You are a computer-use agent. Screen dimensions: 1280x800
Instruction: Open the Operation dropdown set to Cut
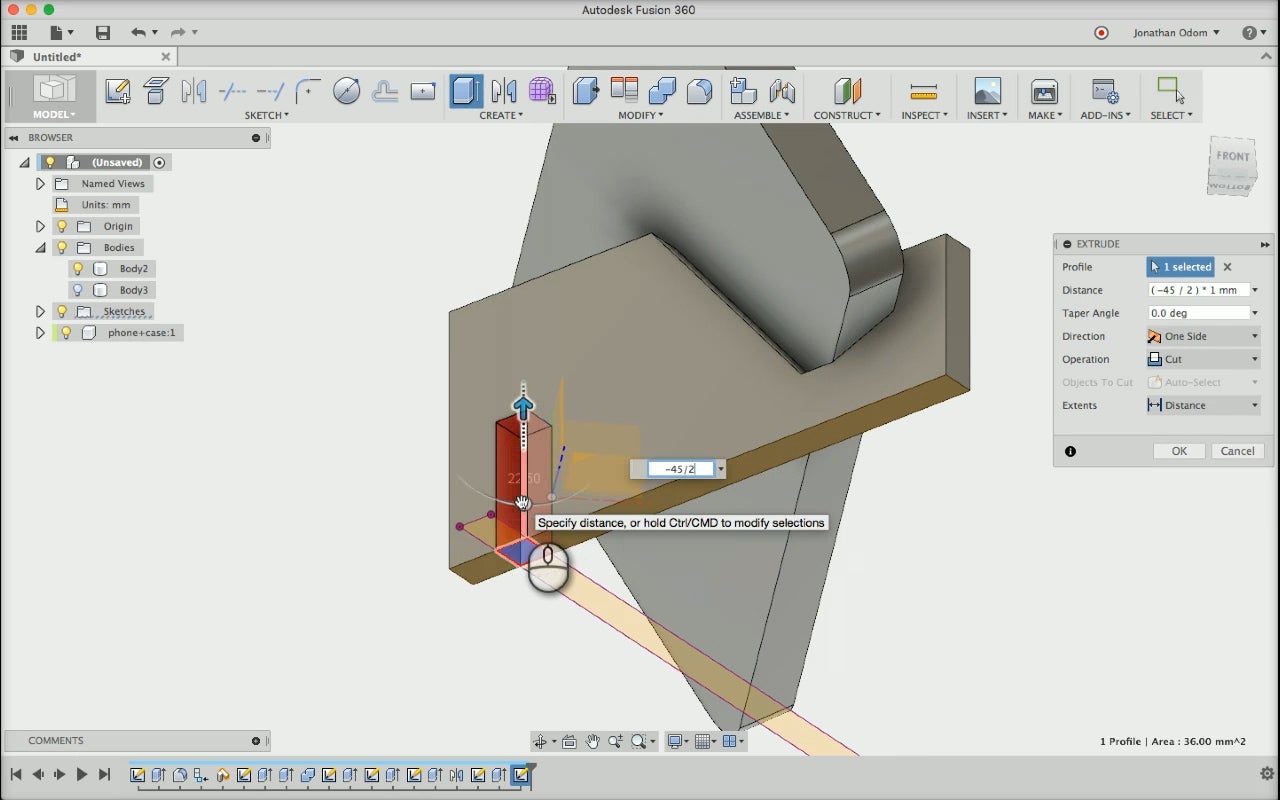[1203, 359]
